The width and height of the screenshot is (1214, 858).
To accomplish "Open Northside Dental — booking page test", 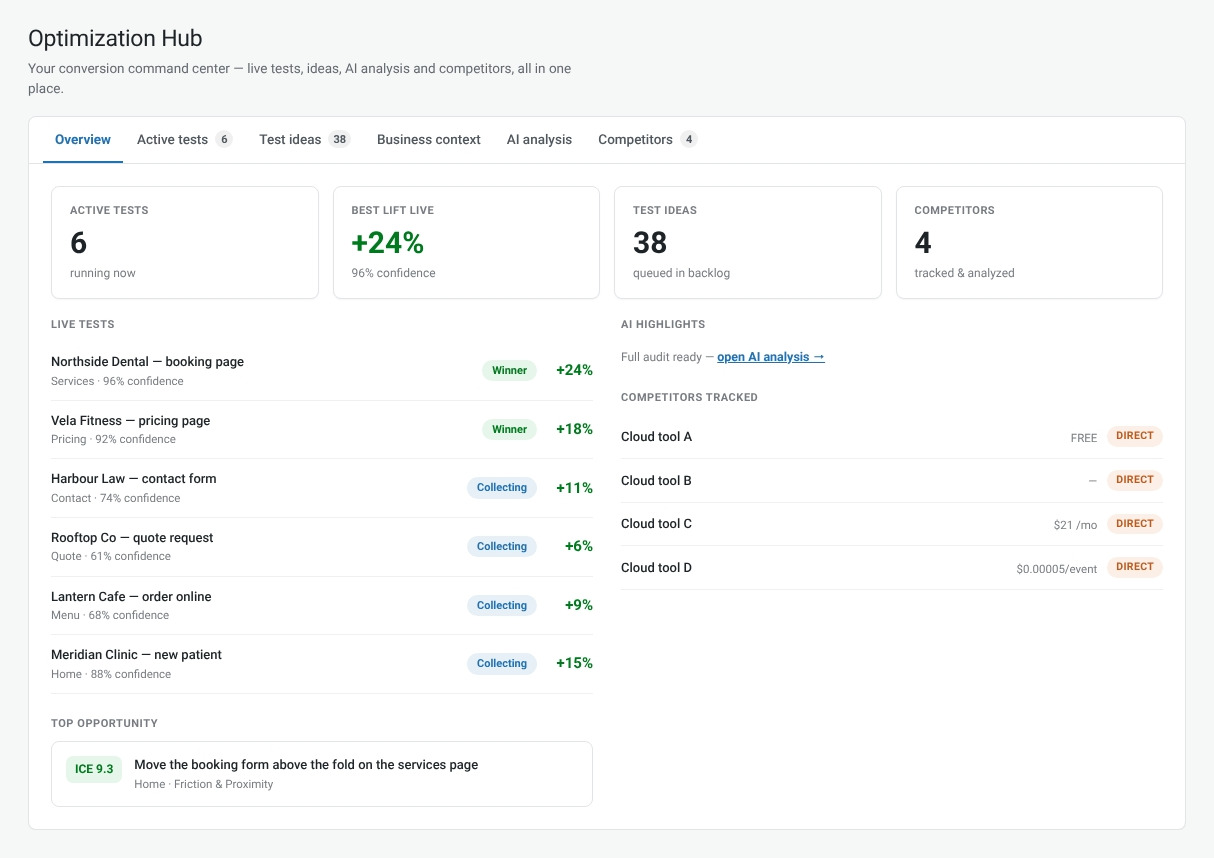I will [322, 371].
